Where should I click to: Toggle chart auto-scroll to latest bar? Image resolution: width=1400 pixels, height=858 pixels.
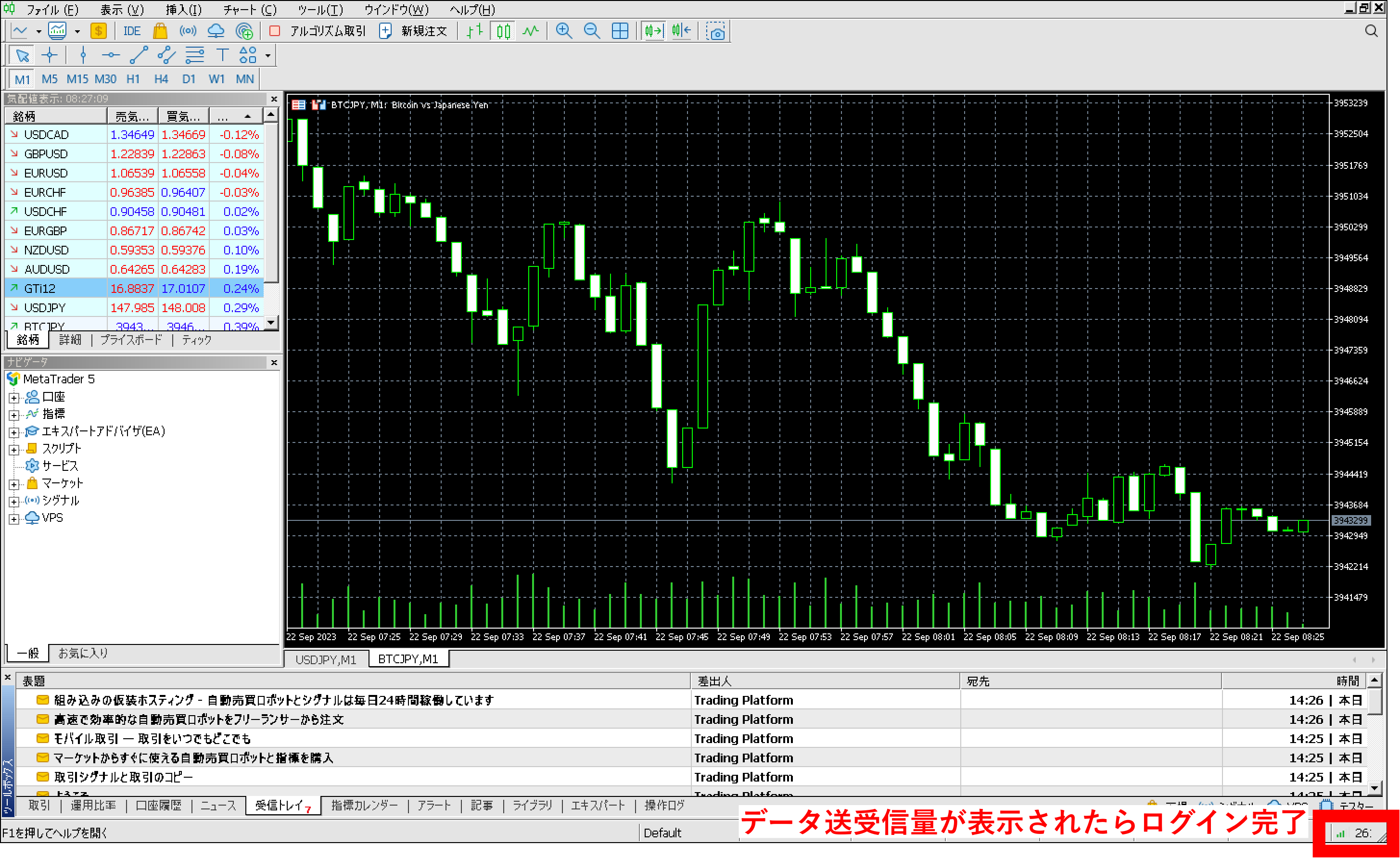pyautogui.click(x=653, y=31)
